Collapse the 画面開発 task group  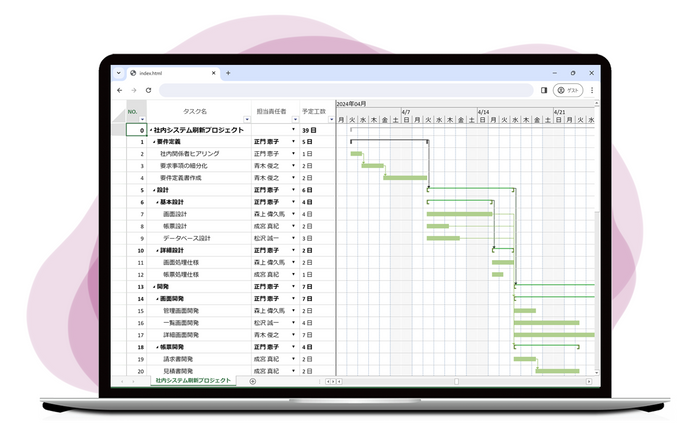pyautogui.click(x=157, y=298)
